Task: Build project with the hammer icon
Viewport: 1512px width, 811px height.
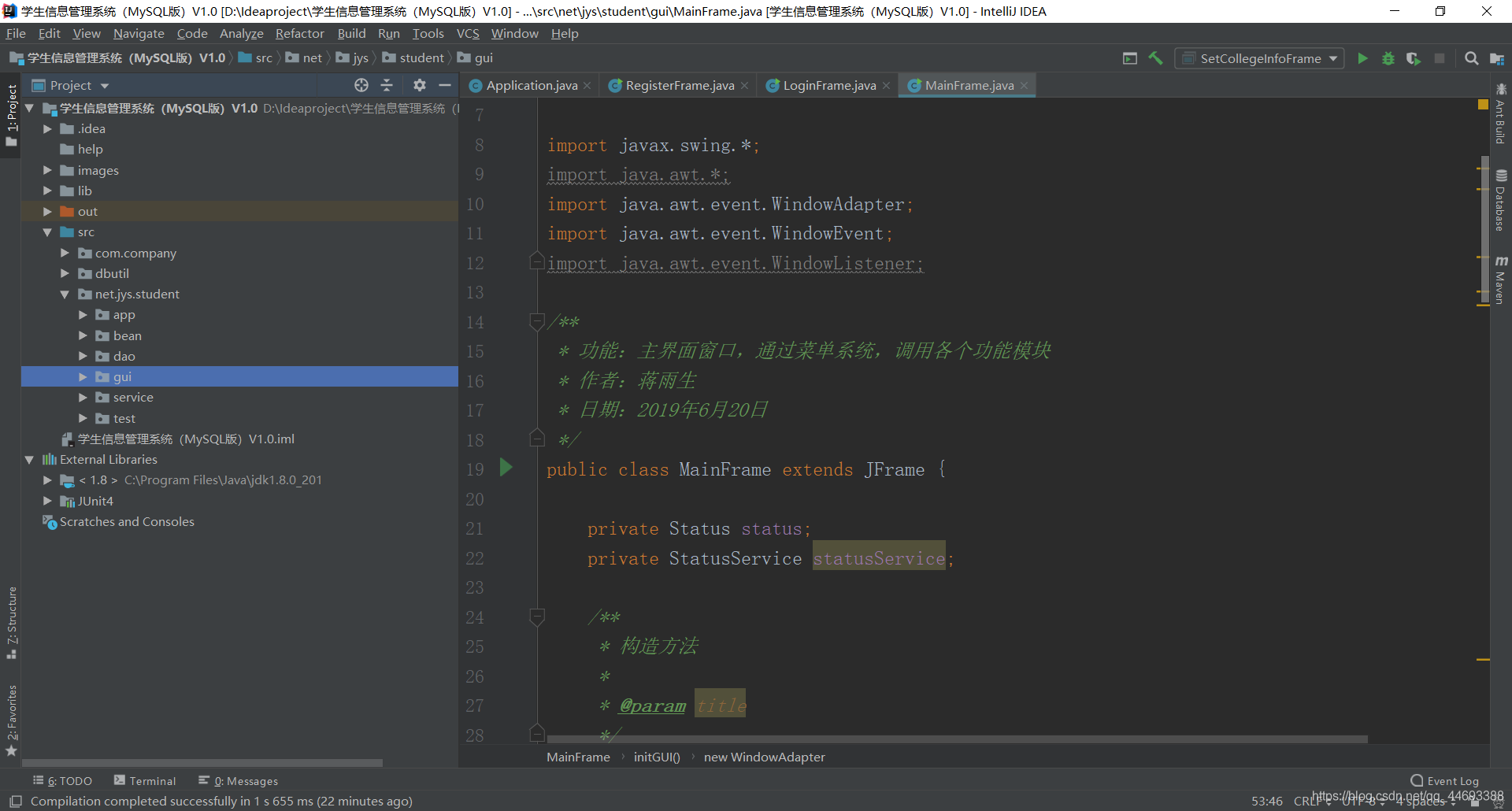Action: tap(1156, 58)
